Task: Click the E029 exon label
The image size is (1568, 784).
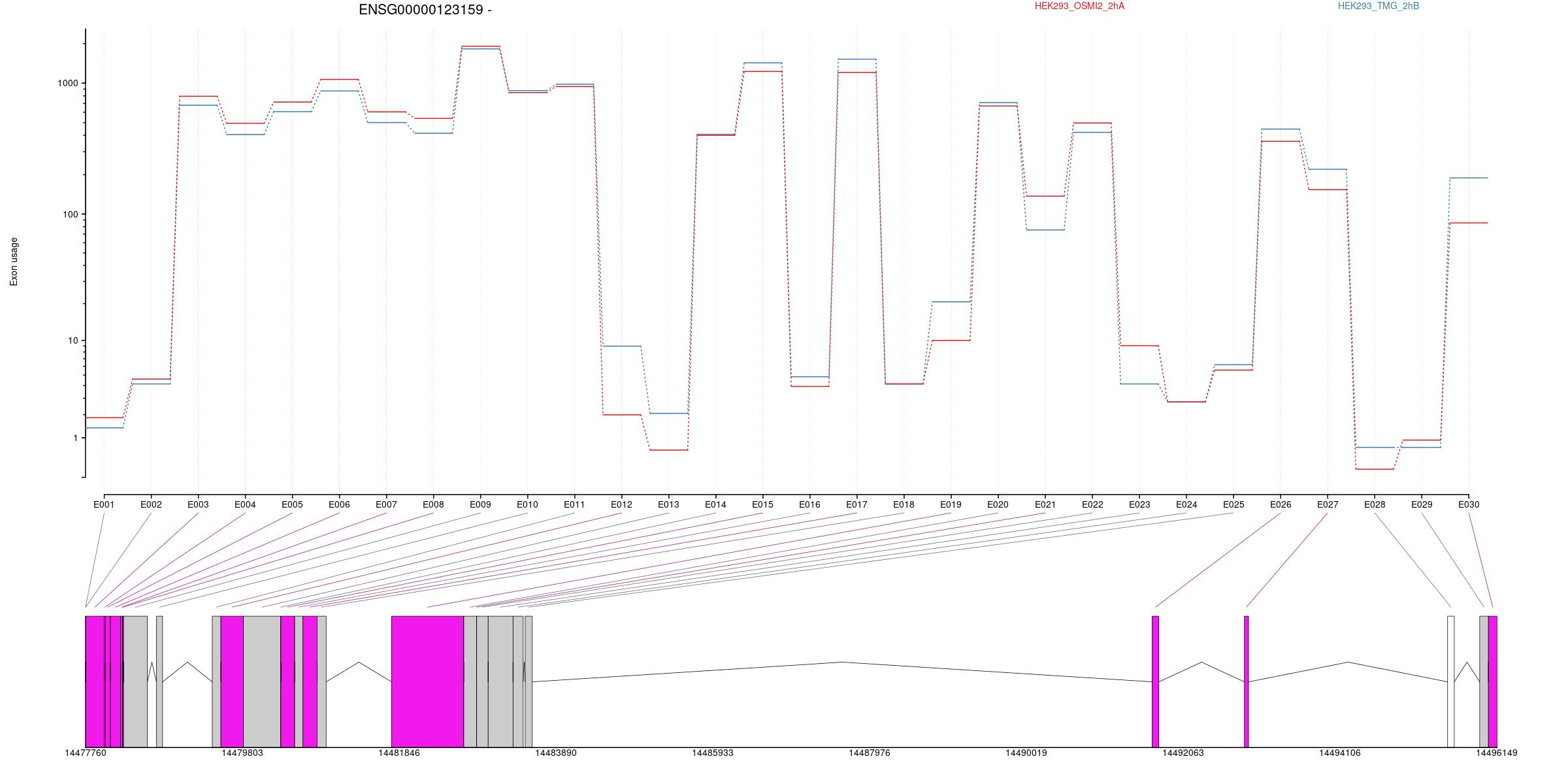Action: (x=1422, y=504)
